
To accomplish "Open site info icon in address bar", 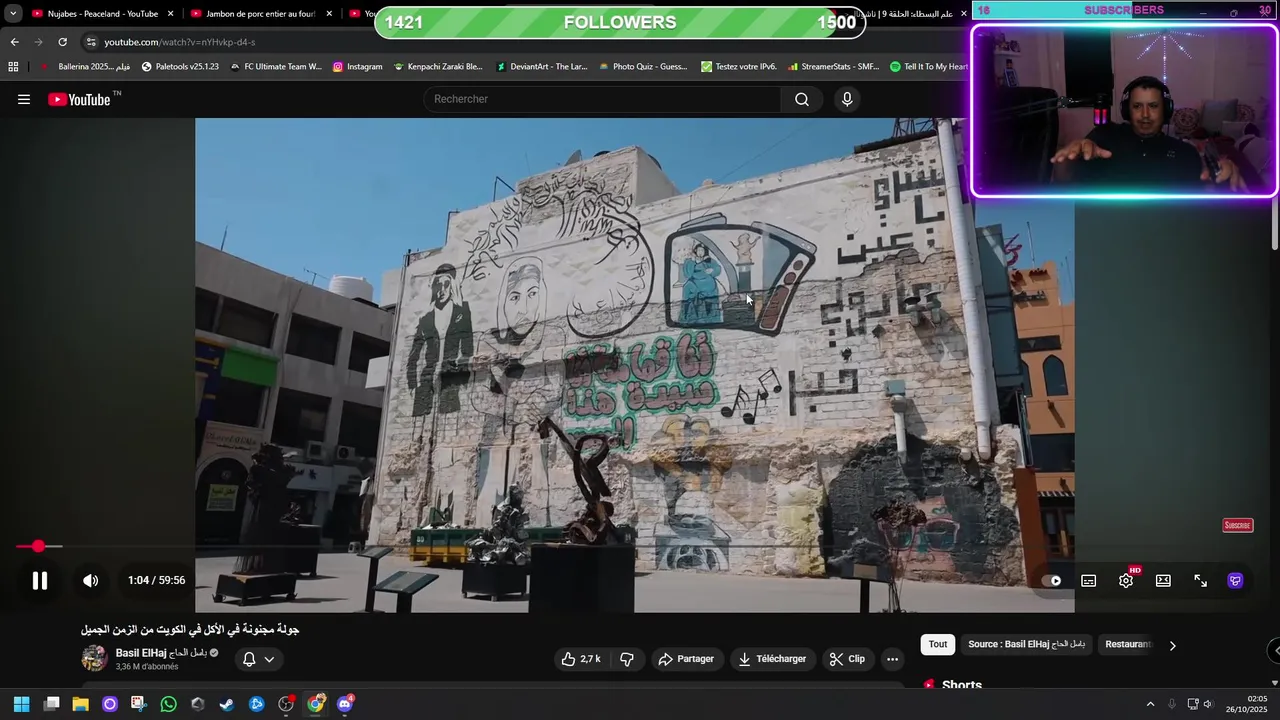I will 91,42.
